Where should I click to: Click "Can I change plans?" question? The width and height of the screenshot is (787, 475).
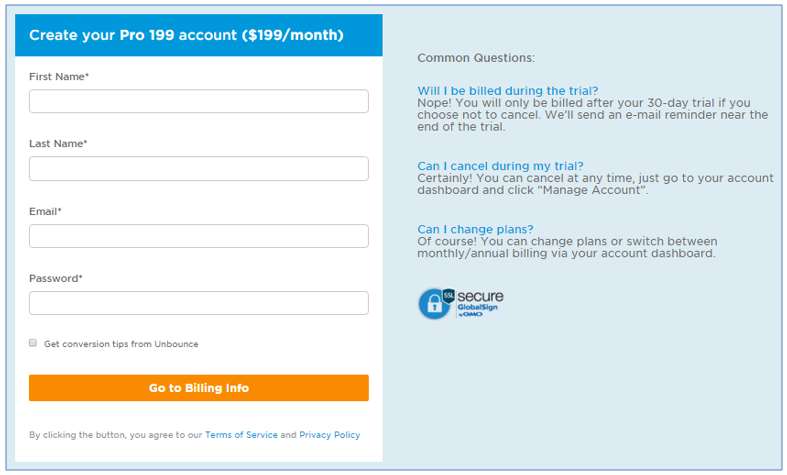pos(475,229)
